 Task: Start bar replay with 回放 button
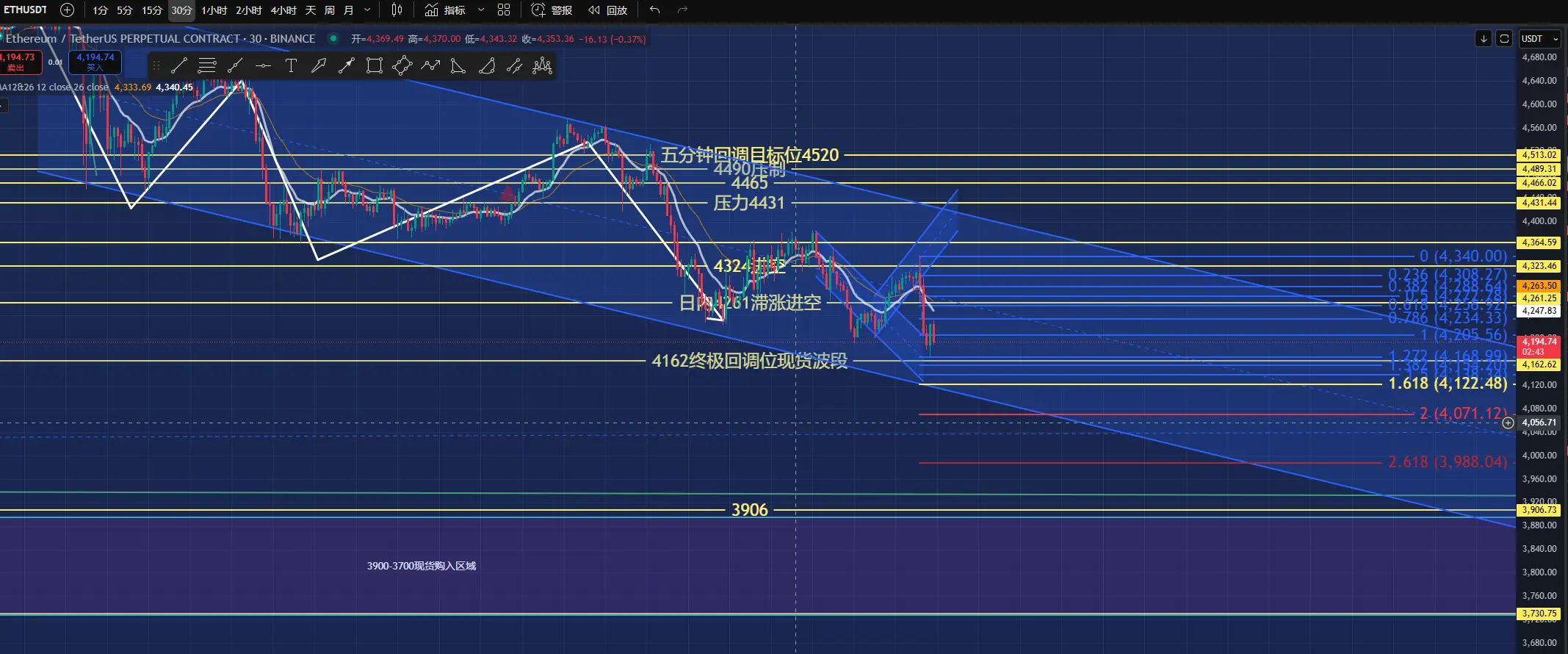point(607,10)
